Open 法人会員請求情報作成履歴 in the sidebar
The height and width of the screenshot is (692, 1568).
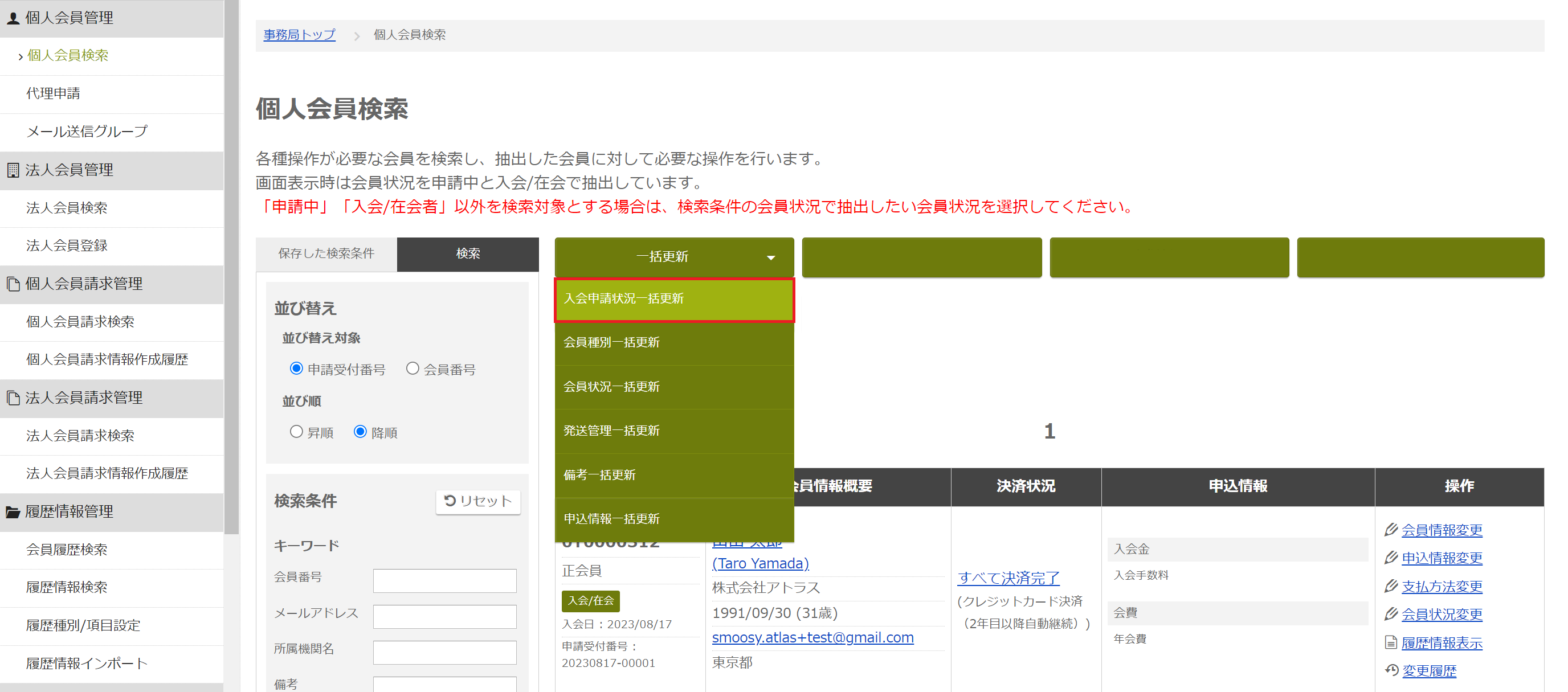coord(107,473)
